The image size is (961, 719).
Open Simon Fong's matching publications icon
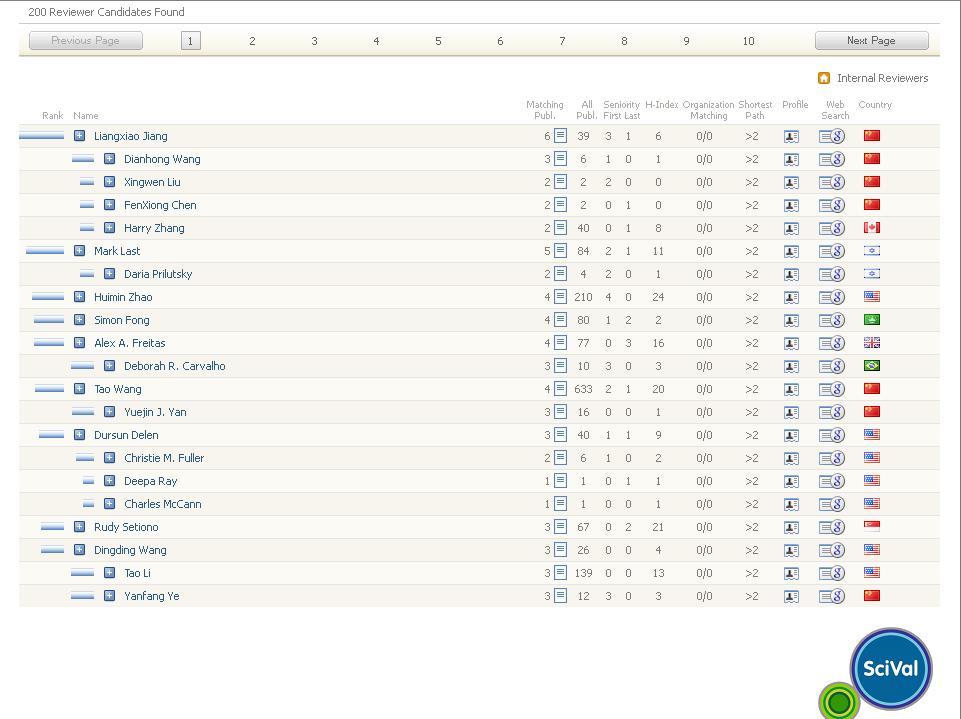(560, 319)
